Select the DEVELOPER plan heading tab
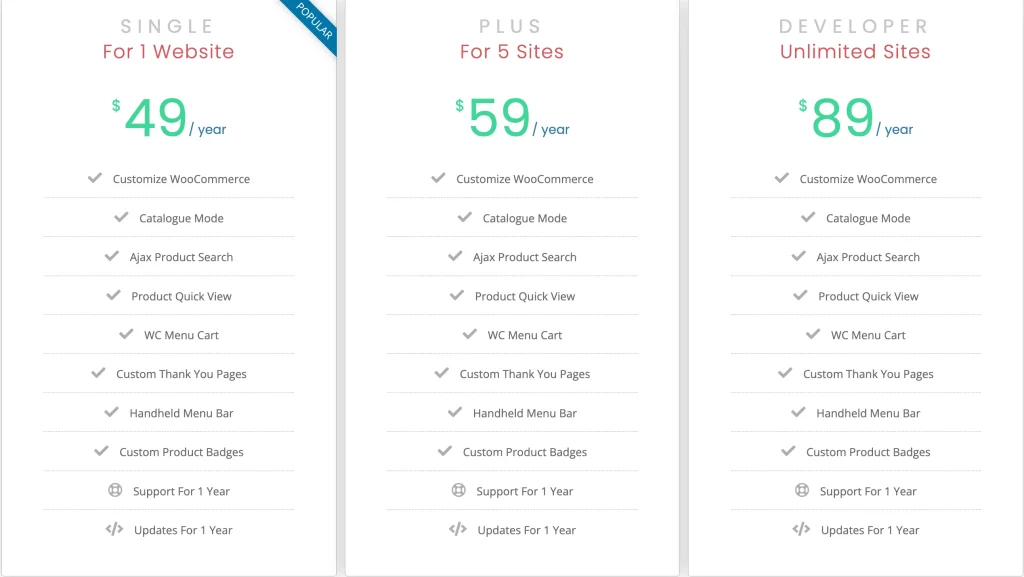 coord(855,25)
